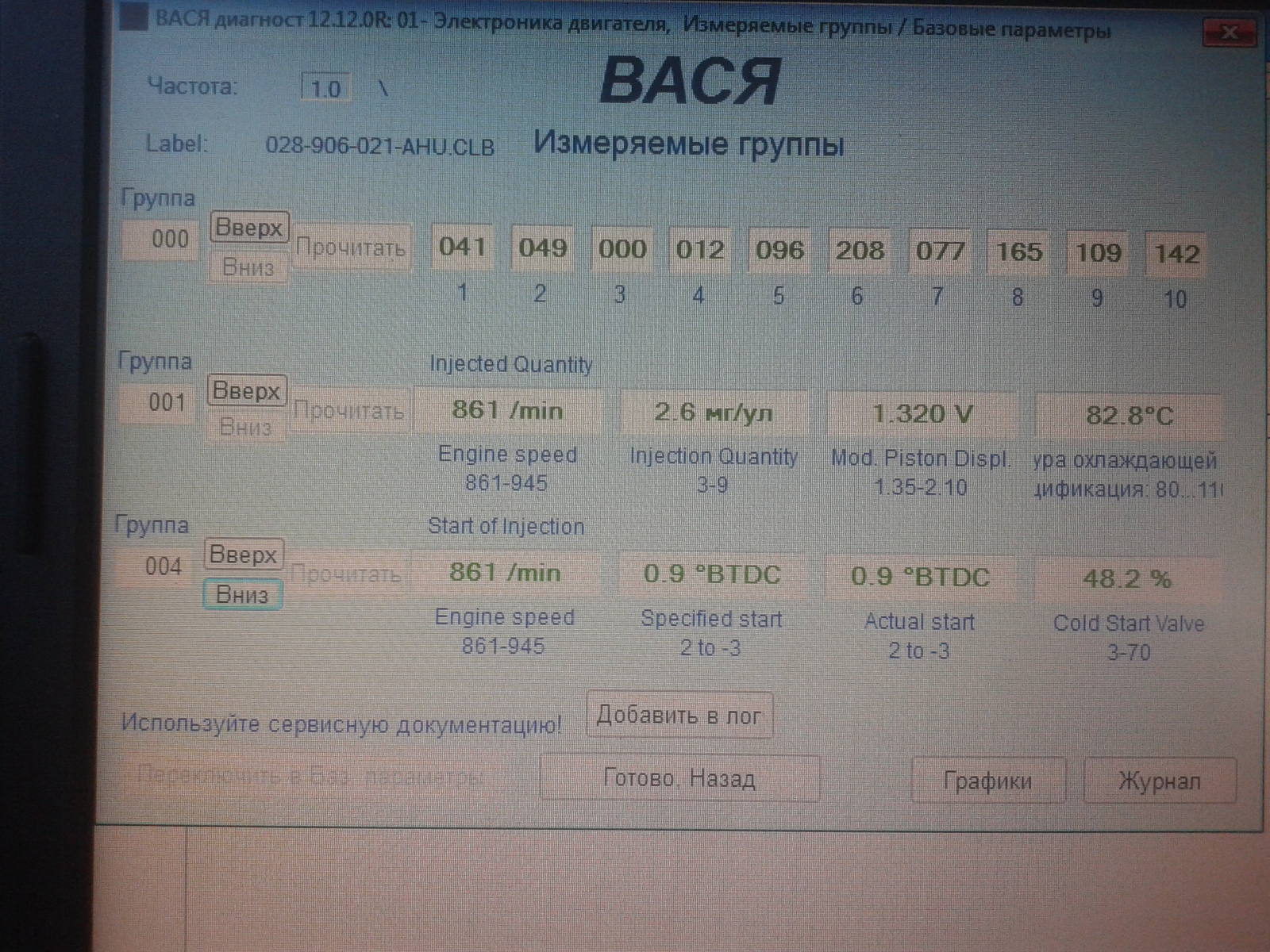Click the Частота value field 1.0

pyautogui.click(x=325, y=88)
